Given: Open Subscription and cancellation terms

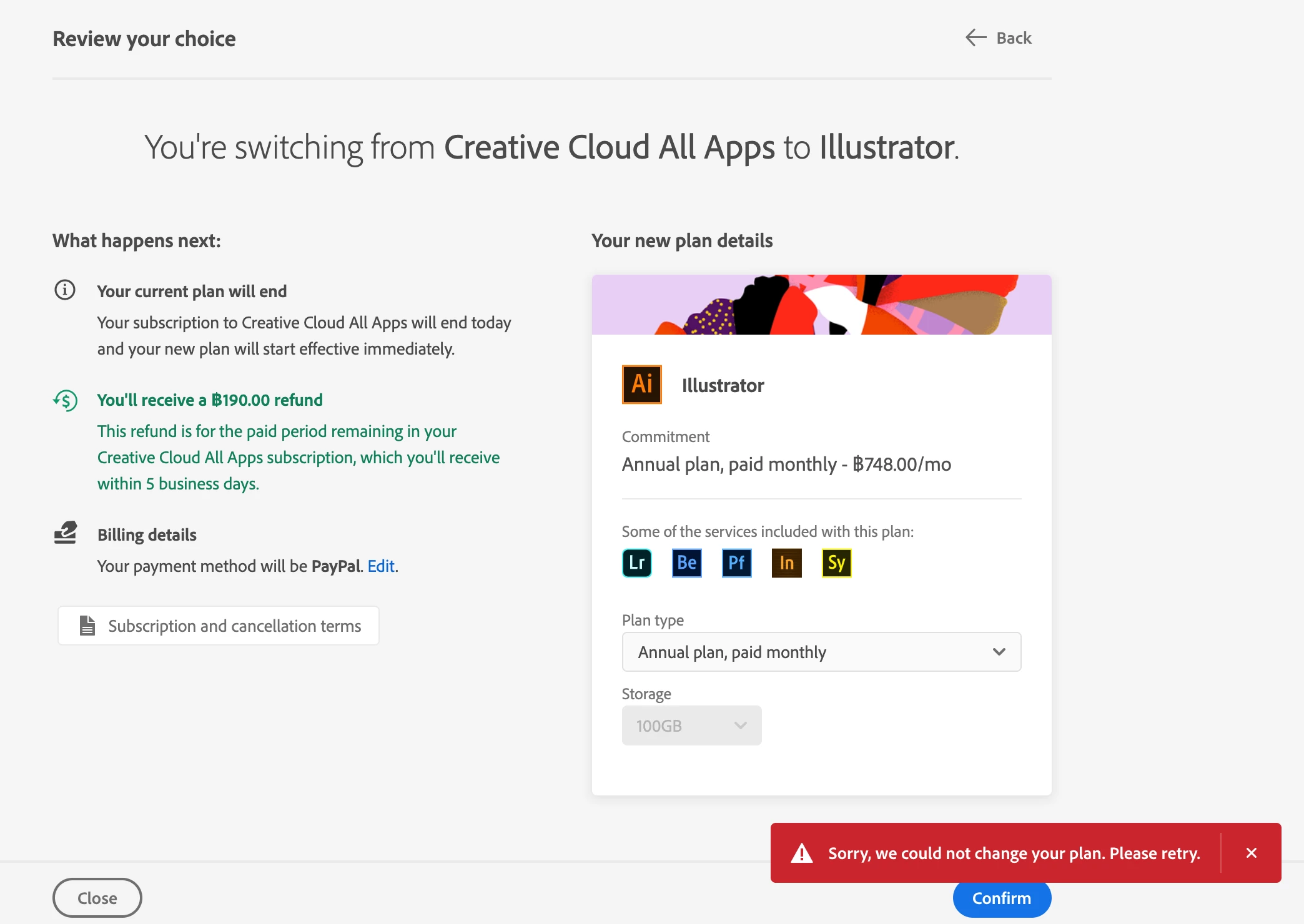Looking at the screenshot, I should tap(219, 626).
